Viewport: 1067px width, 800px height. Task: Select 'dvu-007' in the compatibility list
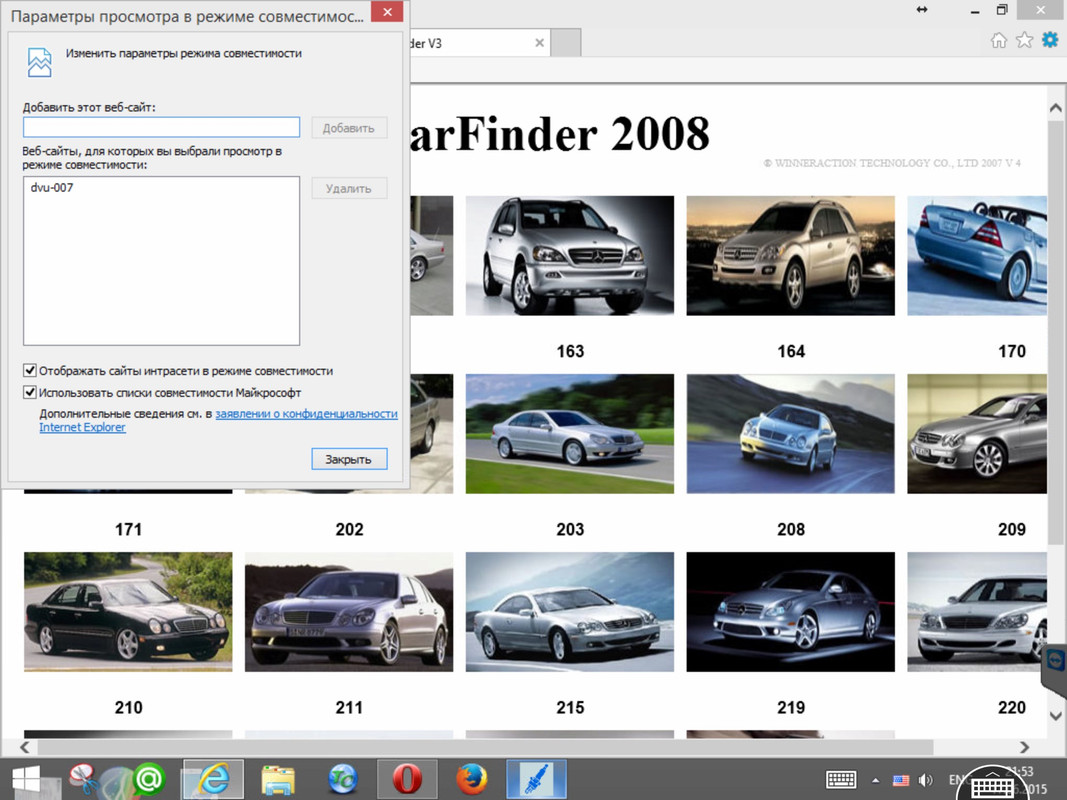[x=52, y=188]
